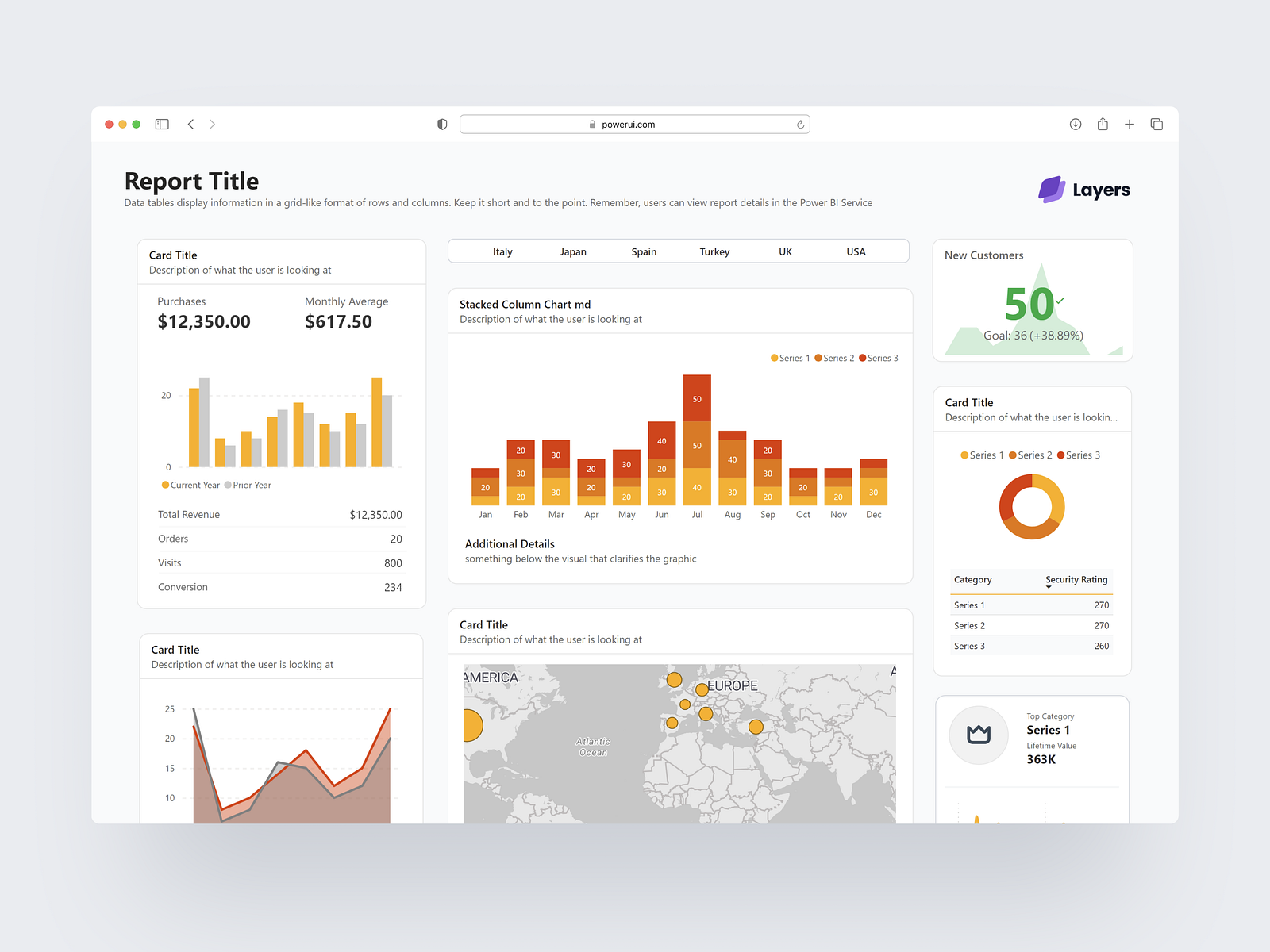Expand the Category column header
Viewport: 1270px width, 952px height.
[973, 580]
